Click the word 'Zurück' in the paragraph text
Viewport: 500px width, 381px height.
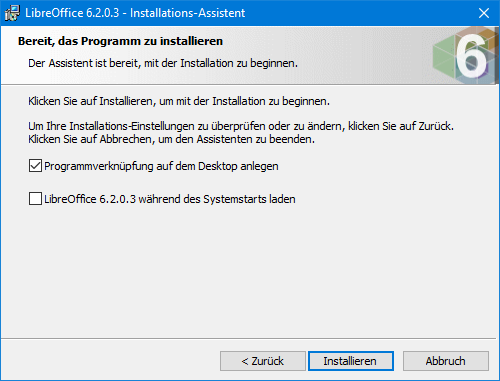pyautogui.click(x=436, y=126)
